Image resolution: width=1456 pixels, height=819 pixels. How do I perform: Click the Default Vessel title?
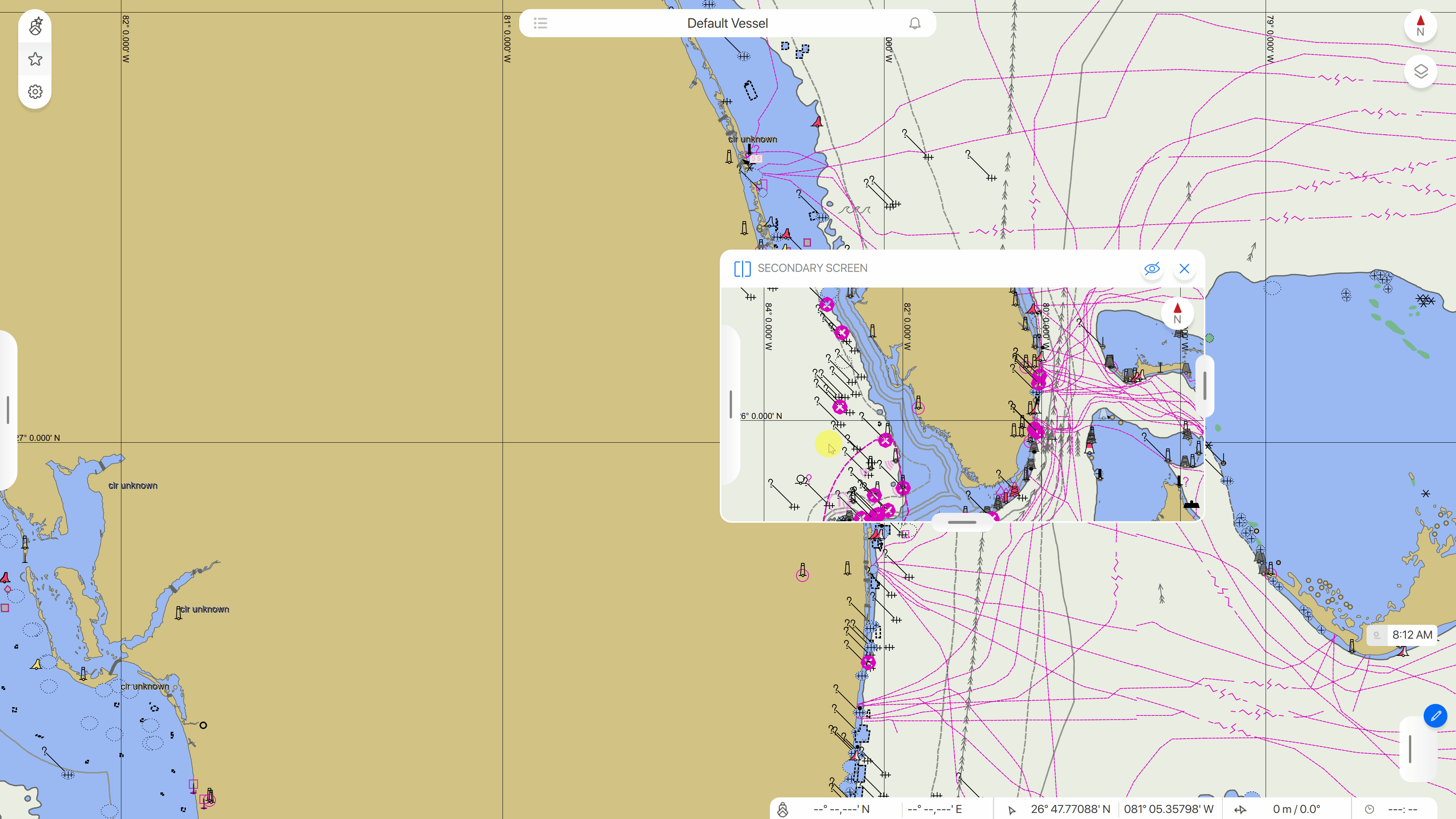pos(727,23)
